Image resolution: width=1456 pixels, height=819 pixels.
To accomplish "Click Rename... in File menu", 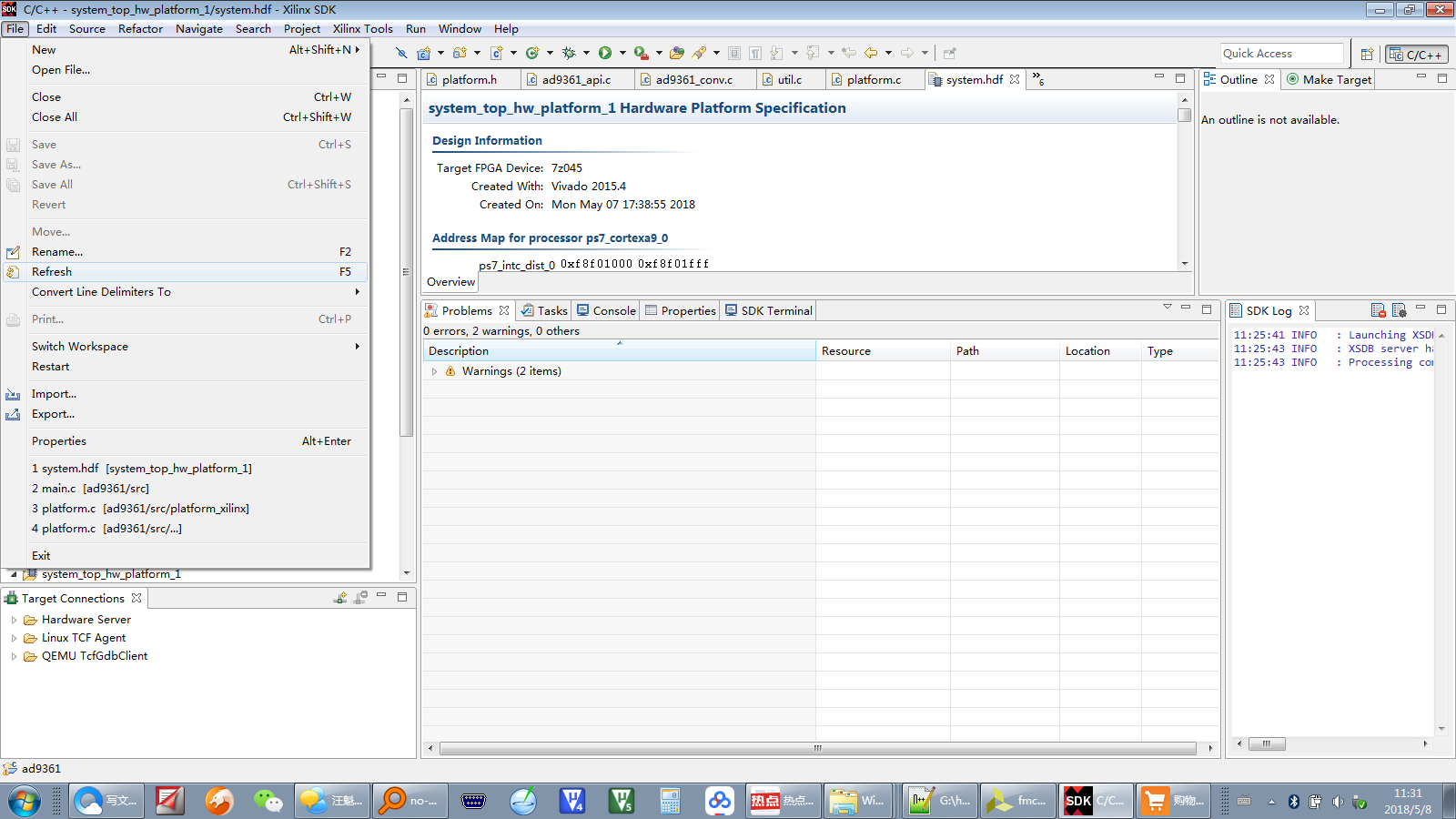I will click(186, 252).
